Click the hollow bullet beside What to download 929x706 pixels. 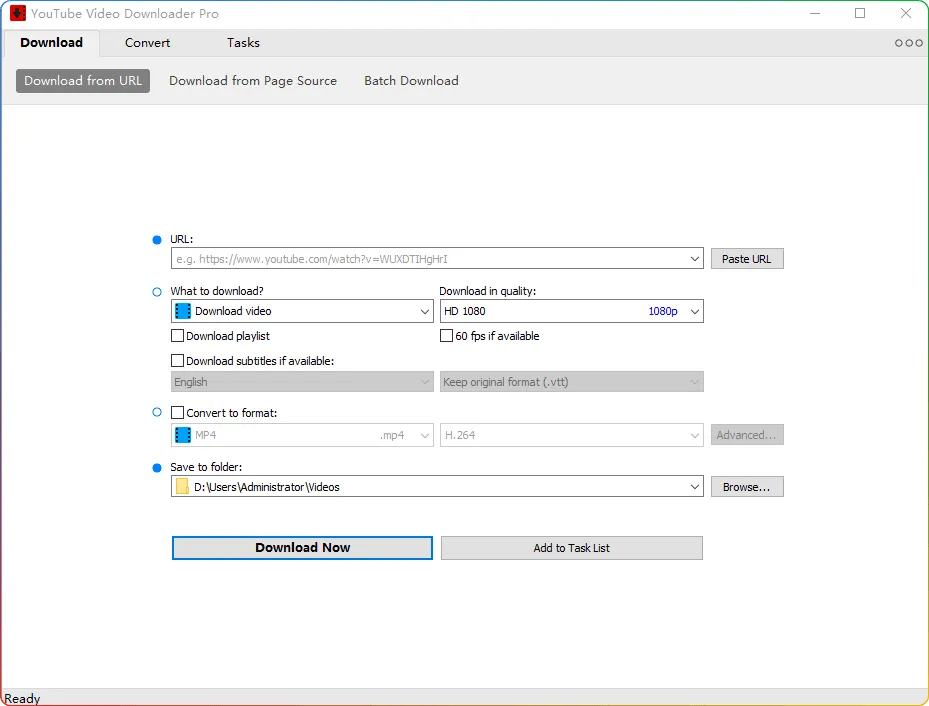pyautogui.click(x=157, y=292)
